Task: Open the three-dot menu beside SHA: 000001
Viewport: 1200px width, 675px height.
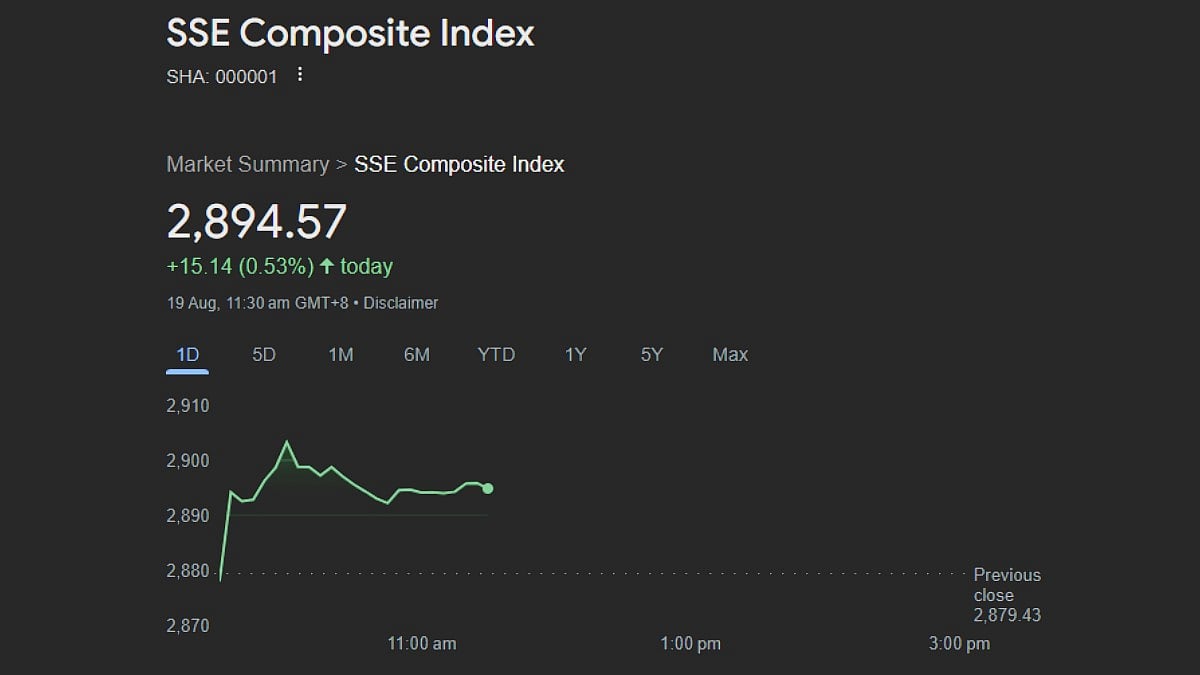Action: coord(299,75)
